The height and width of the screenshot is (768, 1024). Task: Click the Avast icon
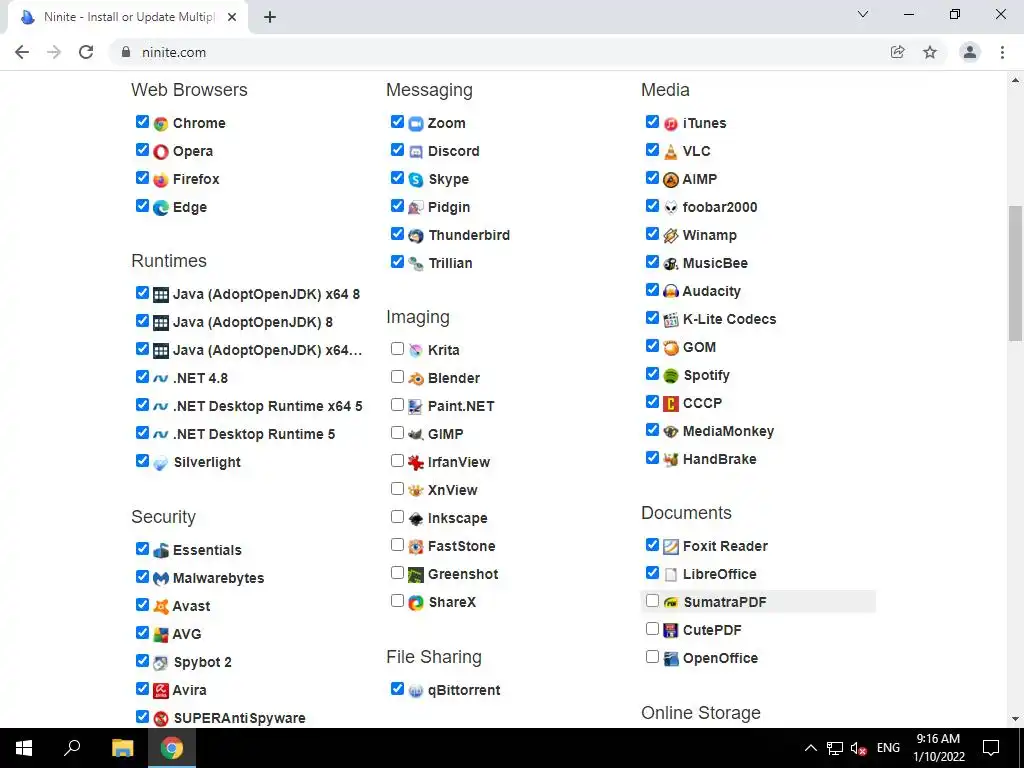click(x=161, y=607)
